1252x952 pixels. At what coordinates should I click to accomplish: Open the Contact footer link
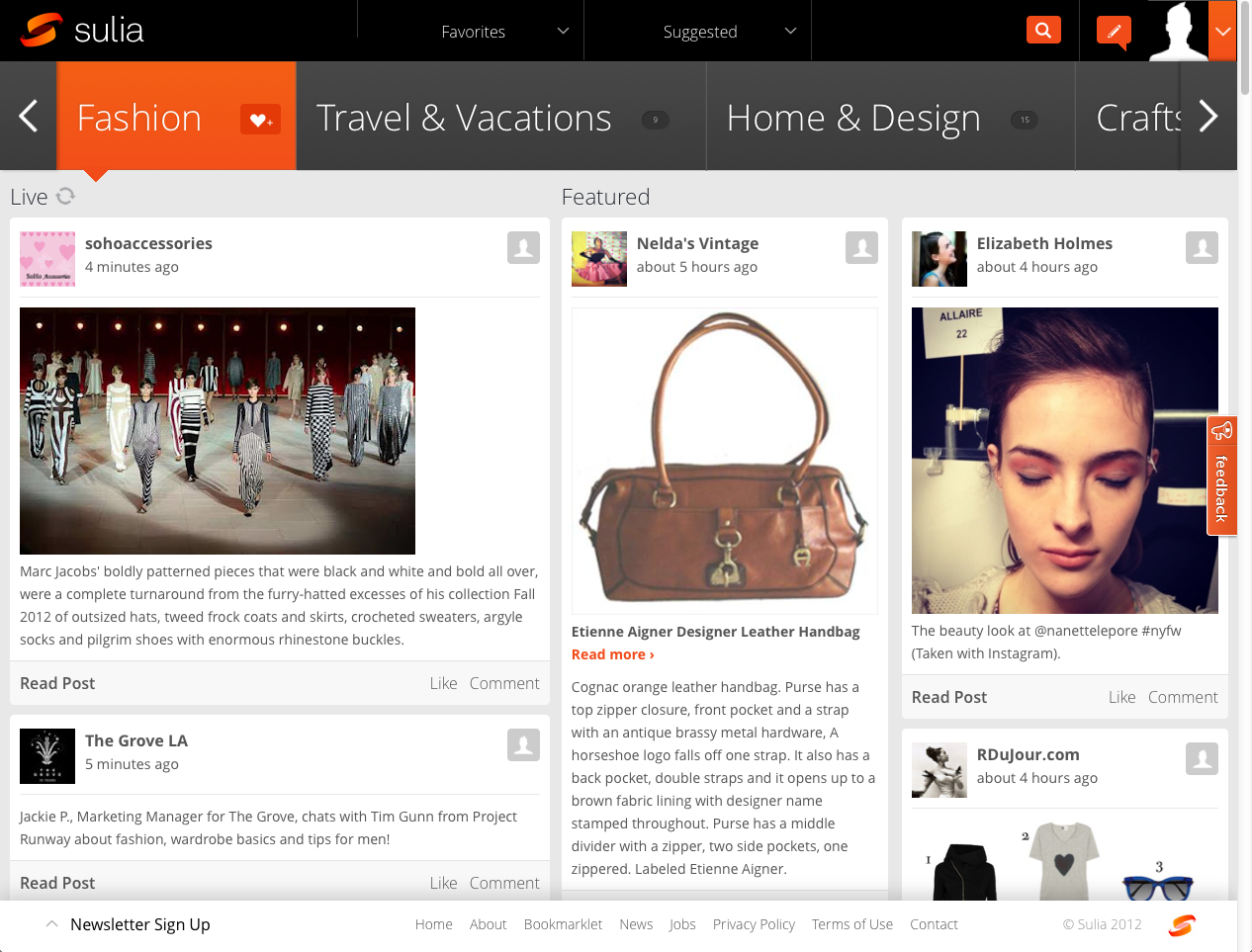coord(935,924)
